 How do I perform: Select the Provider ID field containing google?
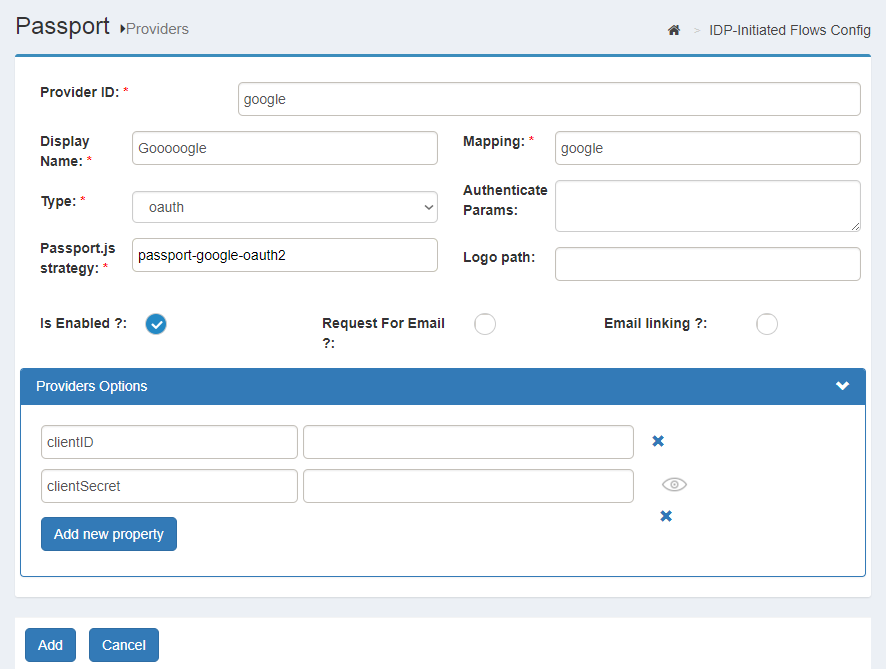[548, 99]
